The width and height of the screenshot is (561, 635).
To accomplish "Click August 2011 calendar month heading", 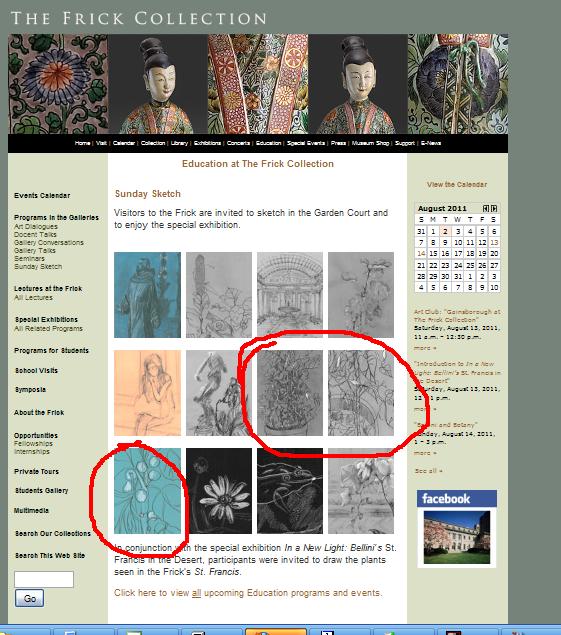I will pyautogui.click(x=442, y=208).
